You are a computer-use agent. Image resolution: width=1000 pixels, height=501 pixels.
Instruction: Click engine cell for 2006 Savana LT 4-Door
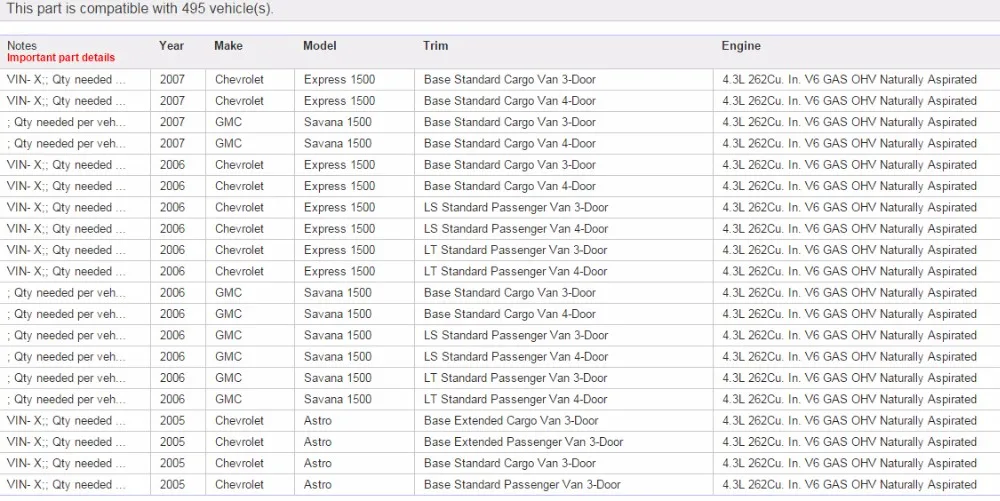pyautogui.click(x=849, y=399)
